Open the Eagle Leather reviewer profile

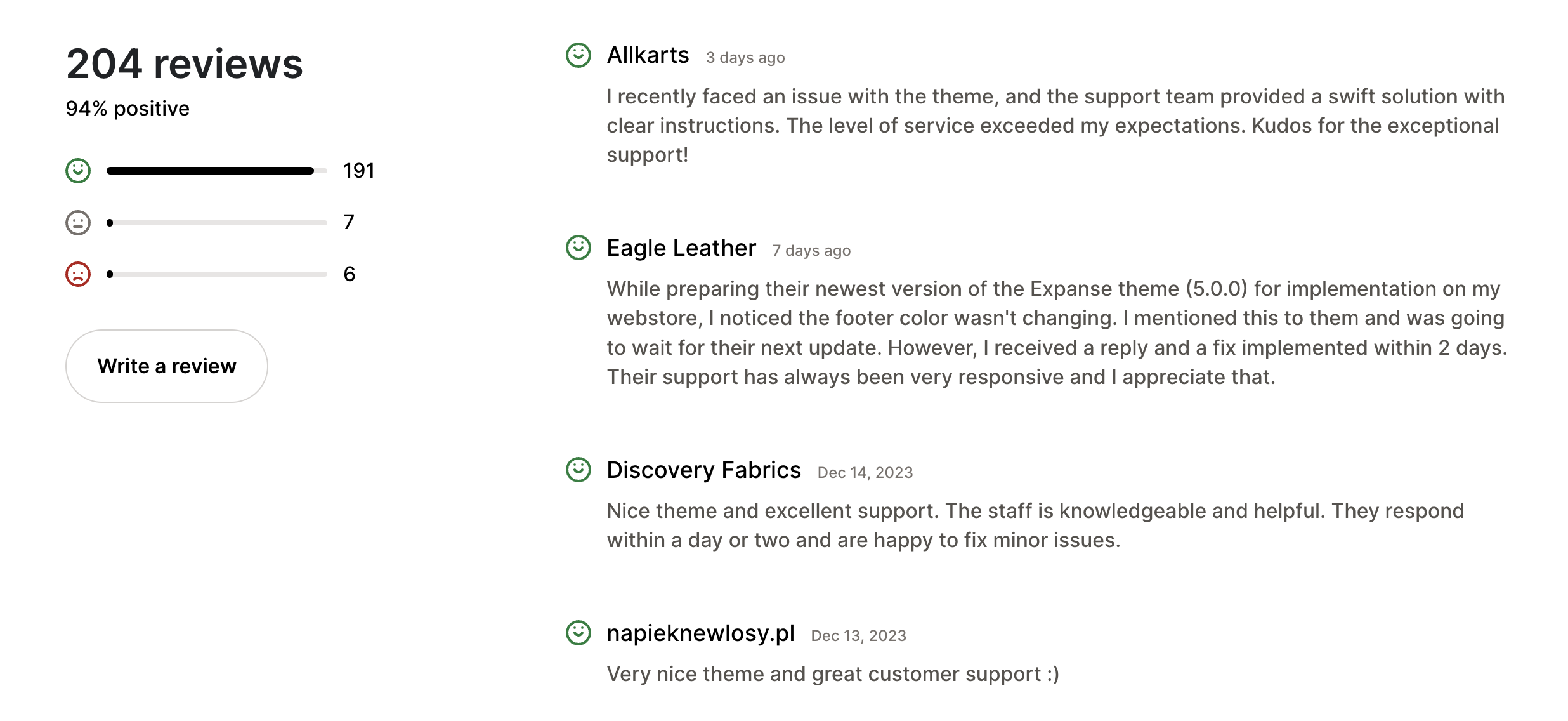(x=681, y=248)
